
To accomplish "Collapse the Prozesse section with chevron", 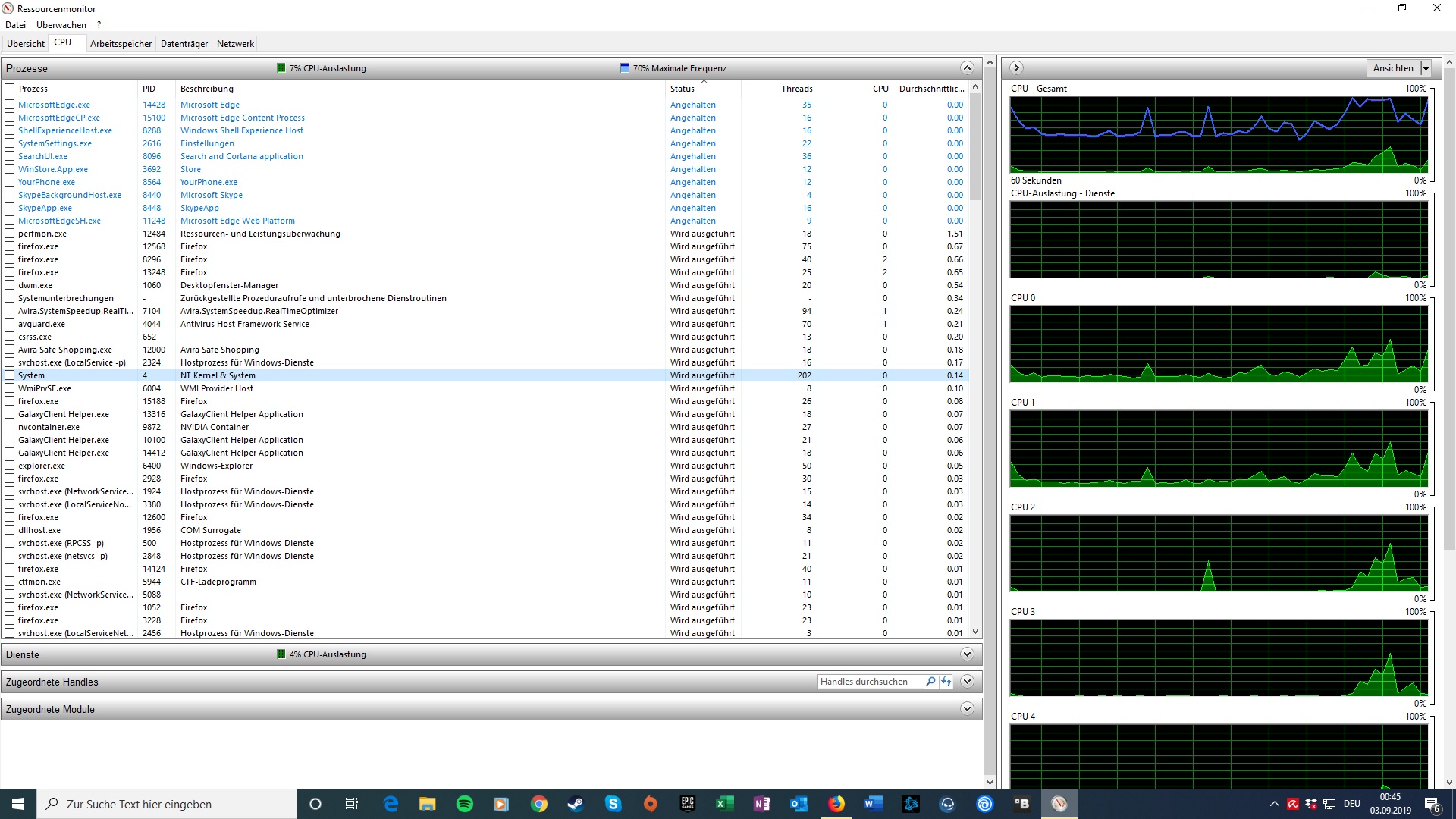I will click(x=967, y=68).
